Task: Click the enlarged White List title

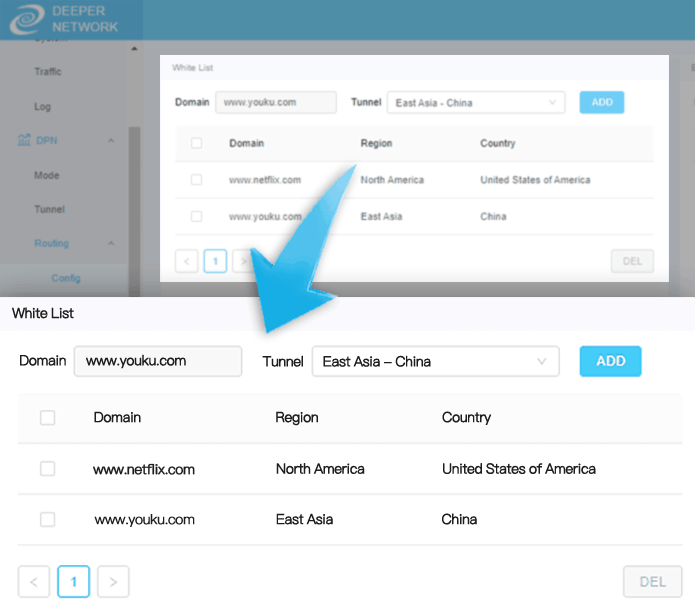Action: [x=43, y=313]
